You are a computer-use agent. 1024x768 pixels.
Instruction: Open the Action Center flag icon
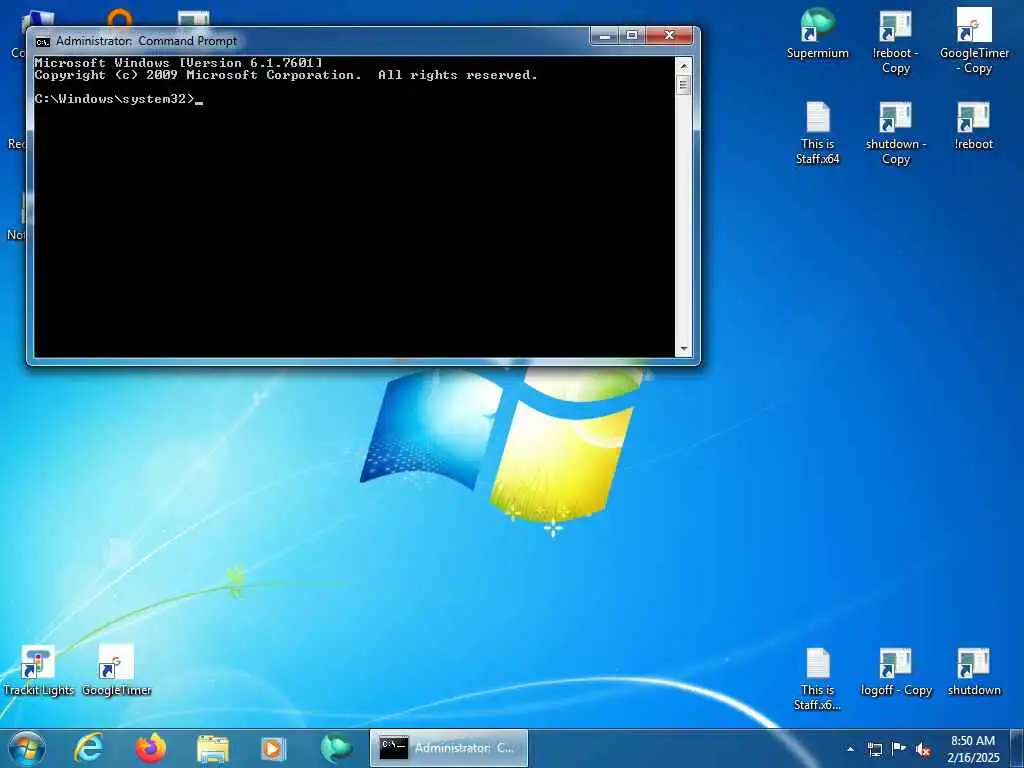coord(899,748)
